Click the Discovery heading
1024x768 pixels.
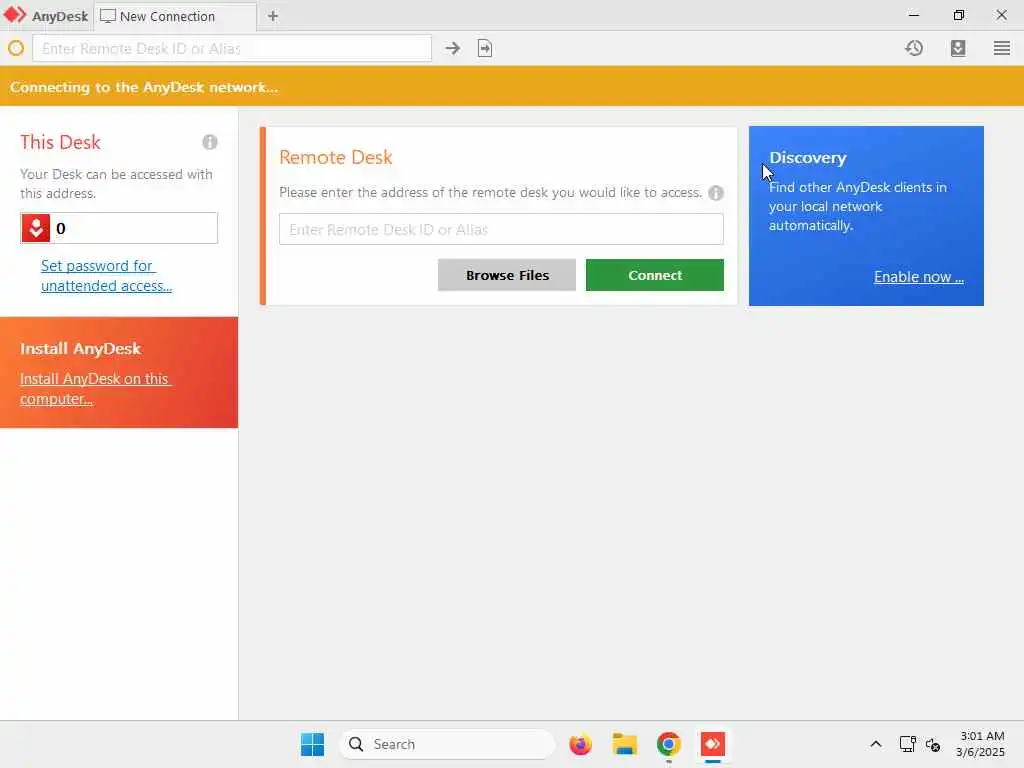pyautogui.click(x=808, y=157)
